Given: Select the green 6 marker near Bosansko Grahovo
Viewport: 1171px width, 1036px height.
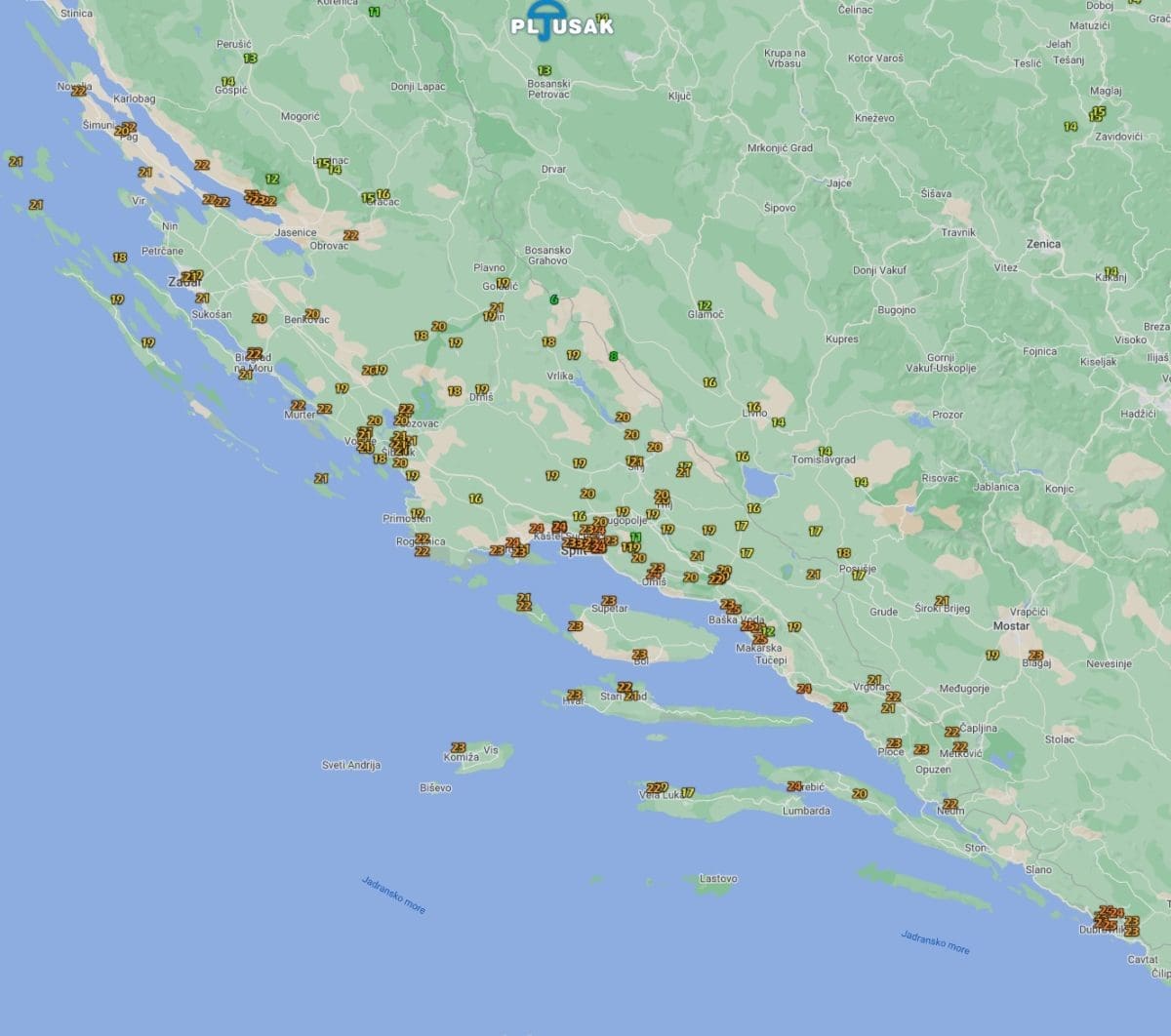Looking at the screenshot, I should pos(554,299).
